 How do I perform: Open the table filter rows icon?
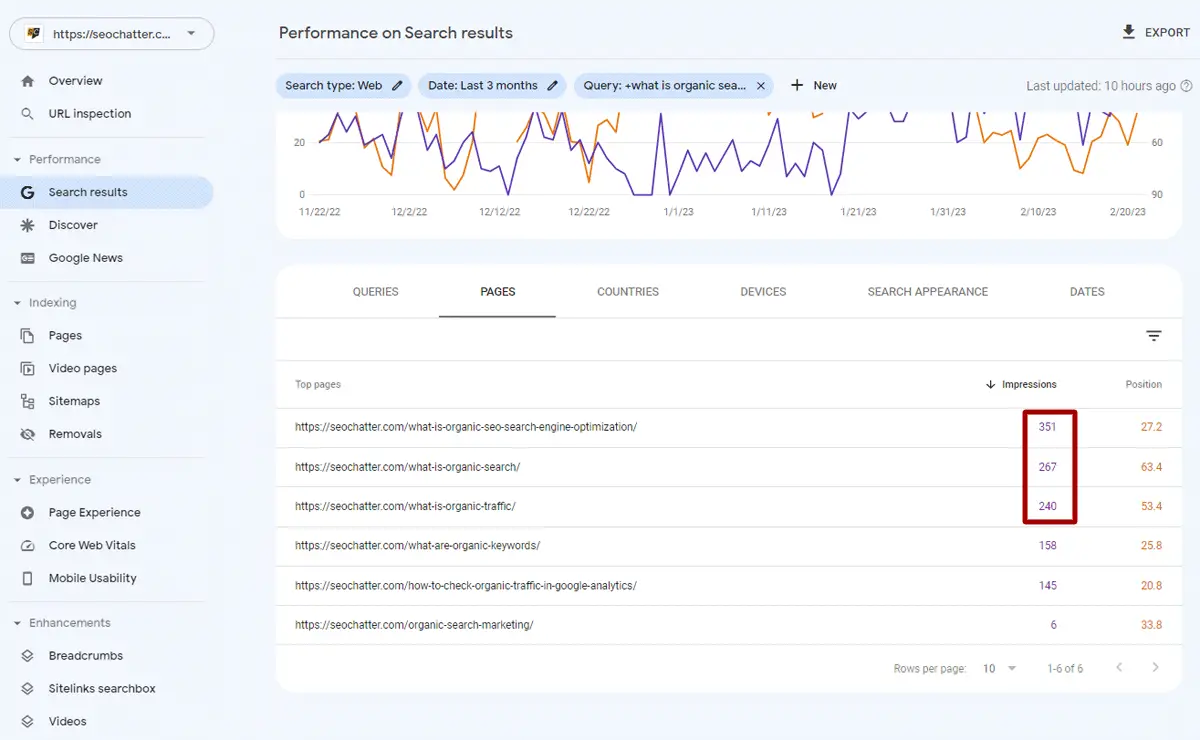coord(1154,336)
